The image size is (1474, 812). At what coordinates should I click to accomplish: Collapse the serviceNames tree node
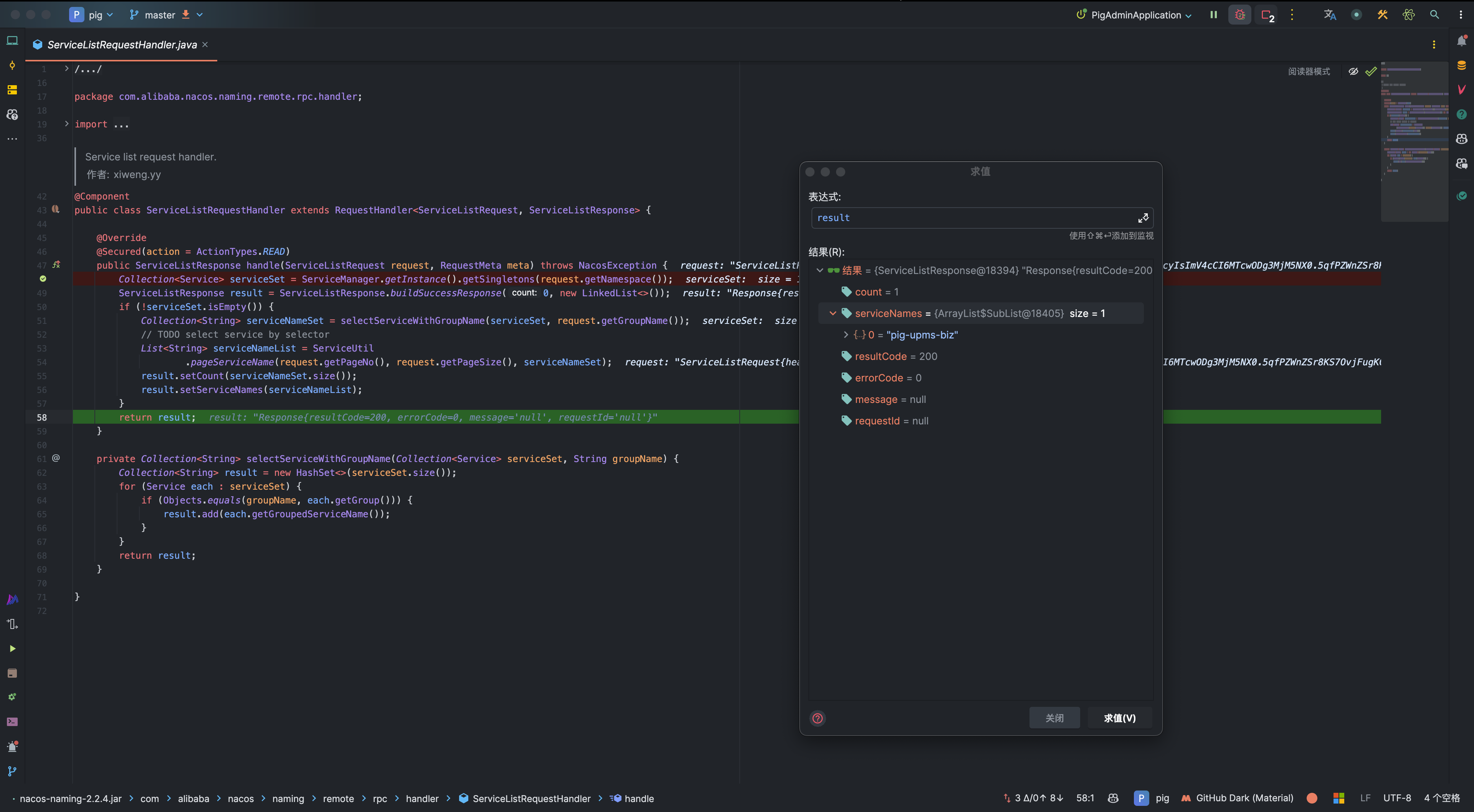(x=833, y=313)
